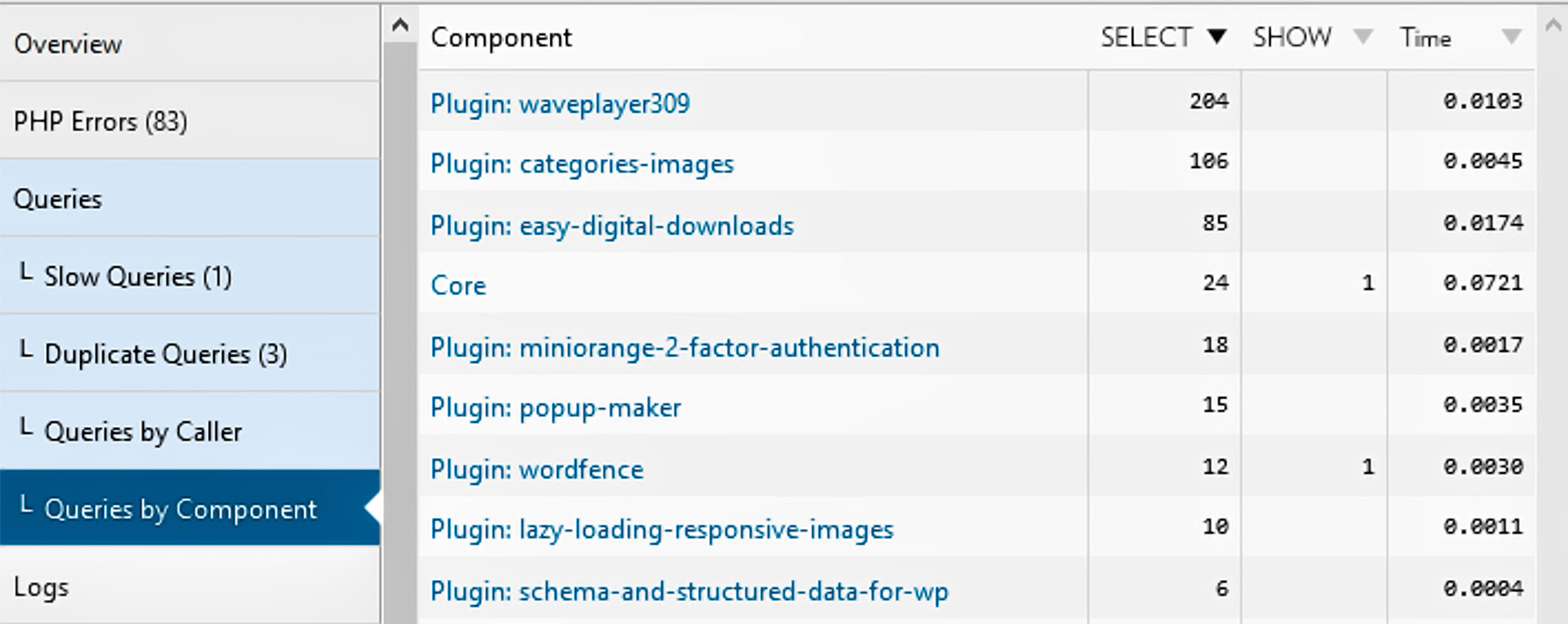Open Slow Queries (1) submenu
Screen dimensions: 1568x624
[189, 276]
